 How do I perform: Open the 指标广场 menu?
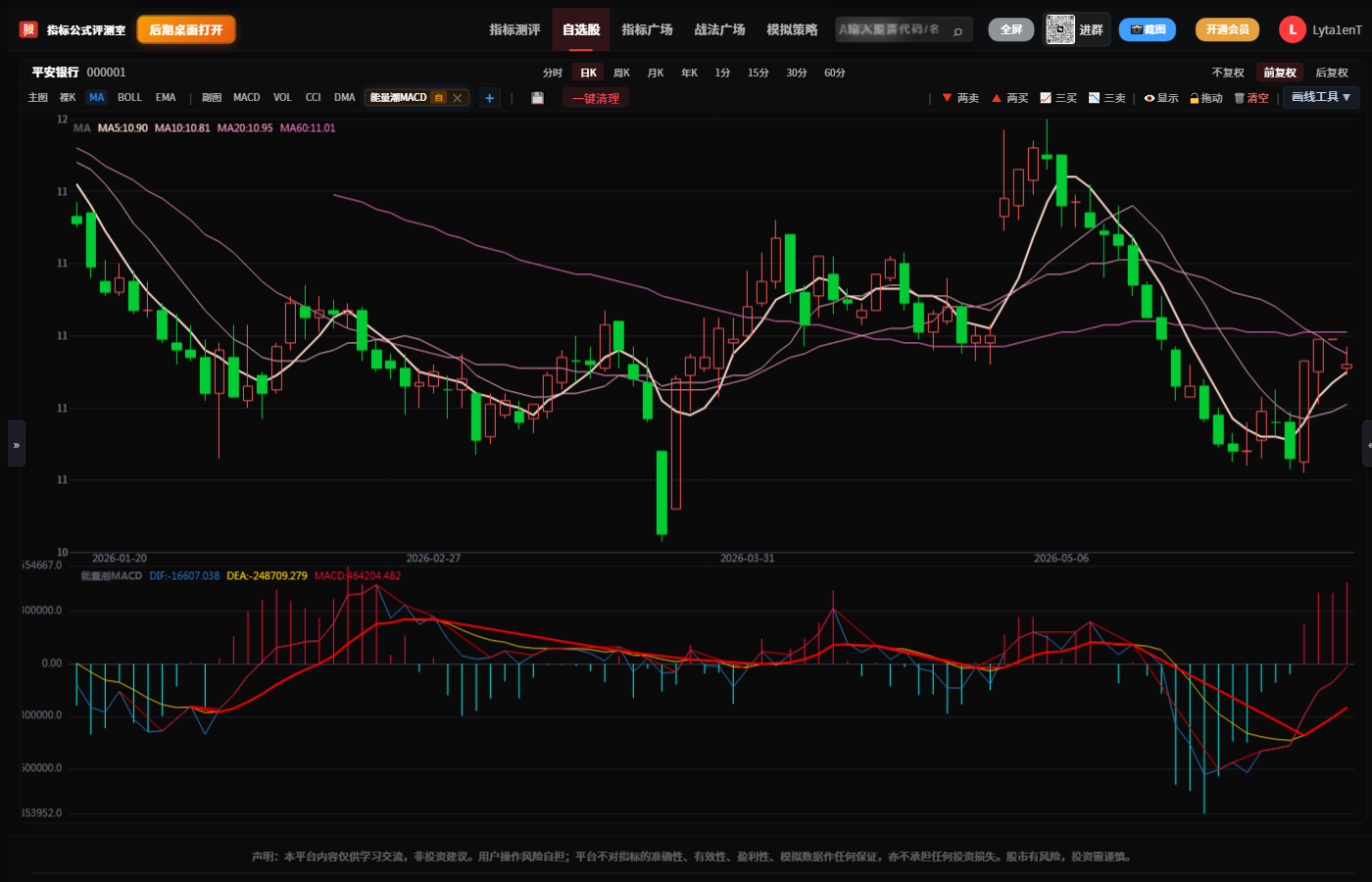647,29
